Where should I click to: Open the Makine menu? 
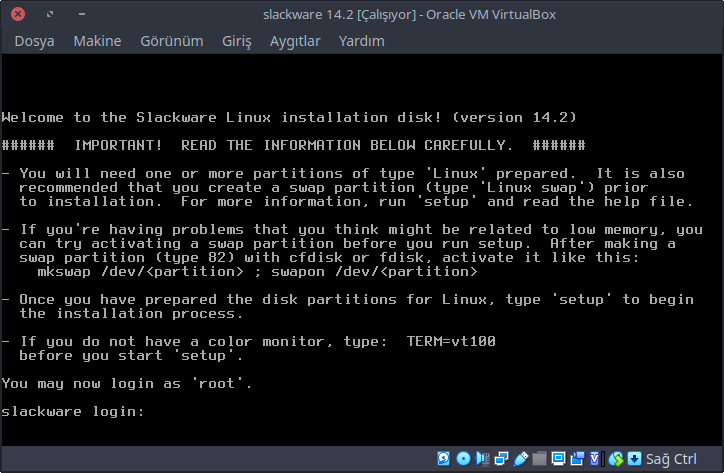[x=97, y=41]
